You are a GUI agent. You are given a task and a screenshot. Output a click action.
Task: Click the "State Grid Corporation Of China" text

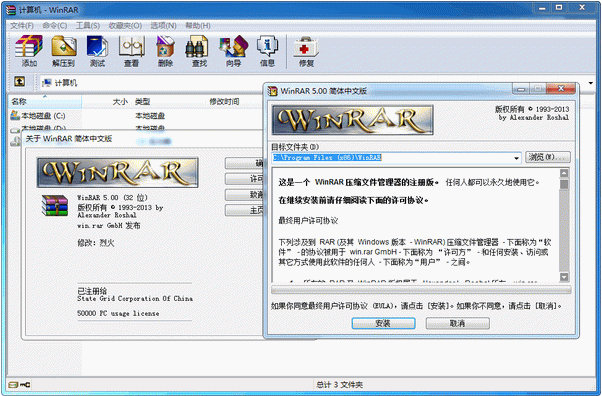135,298
